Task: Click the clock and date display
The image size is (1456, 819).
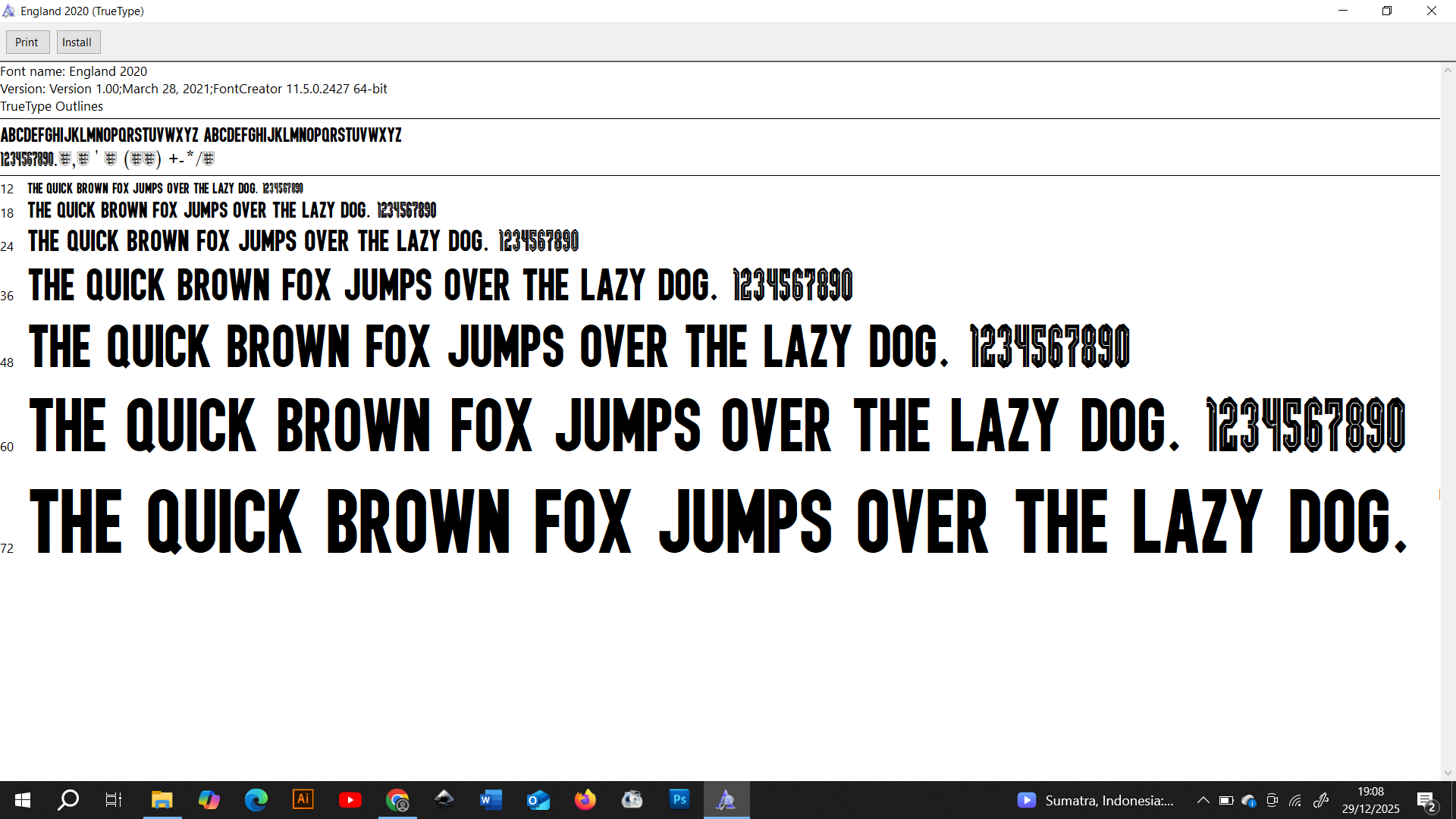Action: 1370,800
